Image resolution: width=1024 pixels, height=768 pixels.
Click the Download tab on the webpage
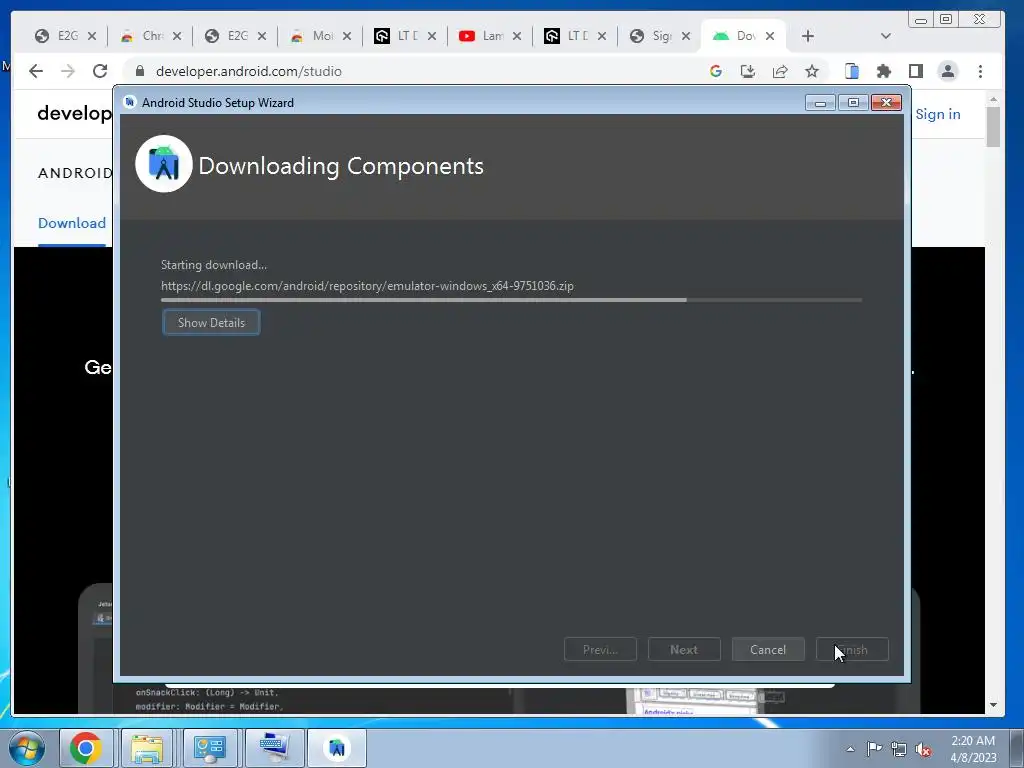click(x=72, y=223)
